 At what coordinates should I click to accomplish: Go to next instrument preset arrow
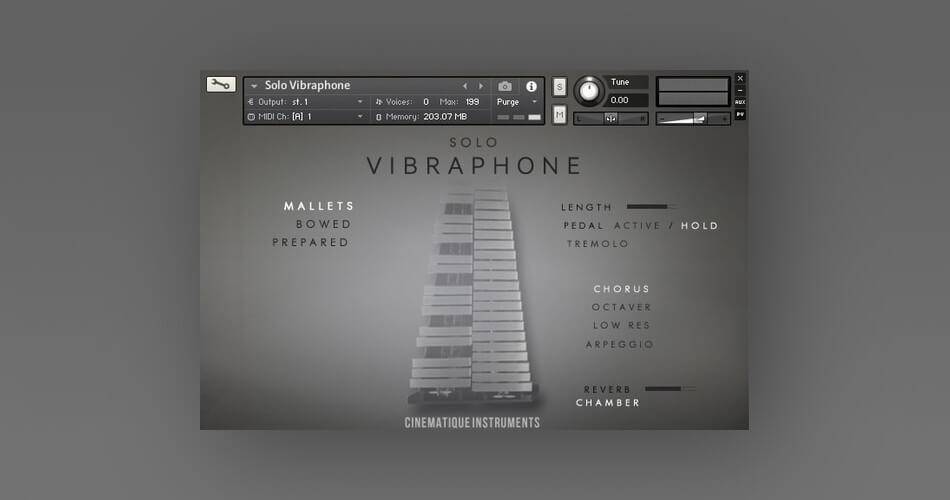(x=481, y=86)
